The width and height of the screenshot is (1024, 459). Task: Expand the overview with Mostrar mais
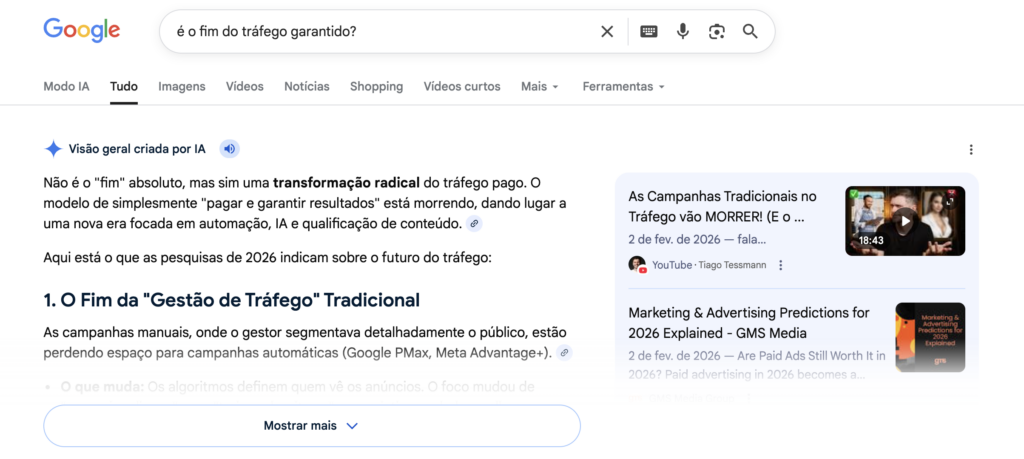311,426
